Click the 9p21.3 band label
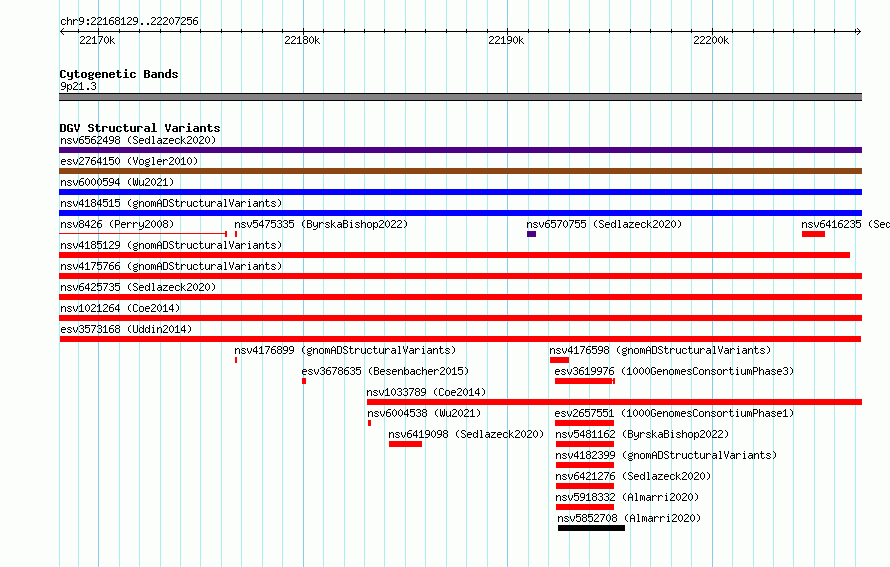This screenshot has width=890, height=567. (78, 86)
